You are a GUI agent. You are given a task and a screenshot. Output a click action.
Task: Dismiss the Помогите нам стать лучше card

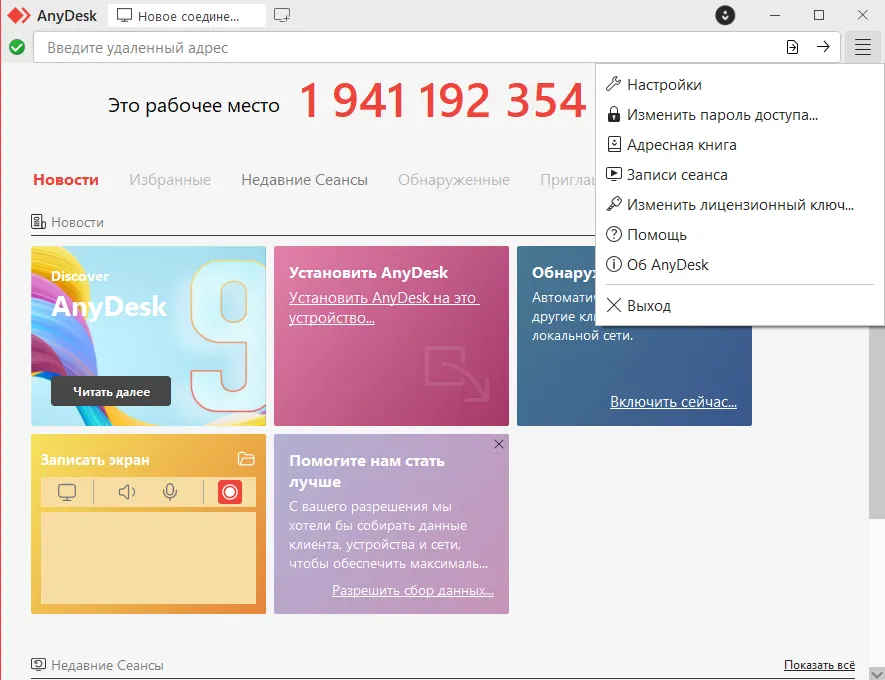pyautogui.click(x=499, y=444)
